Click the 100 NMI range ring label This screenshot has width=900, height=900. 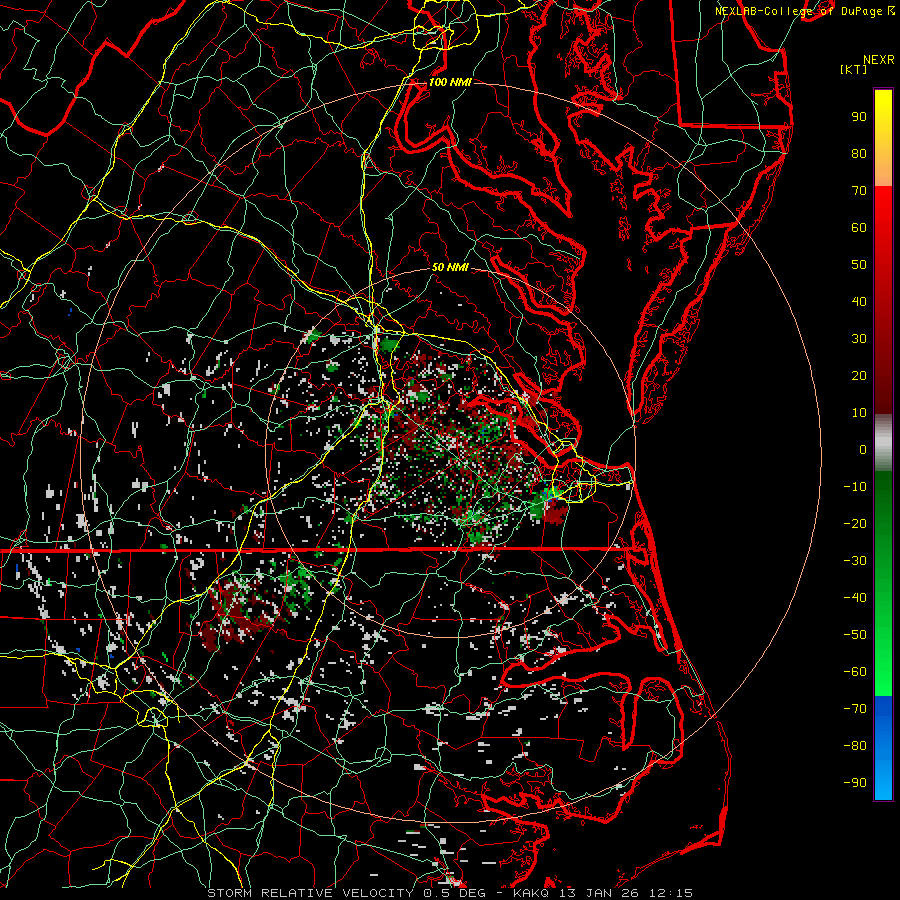pyautogui.click(x=450, y=82)
